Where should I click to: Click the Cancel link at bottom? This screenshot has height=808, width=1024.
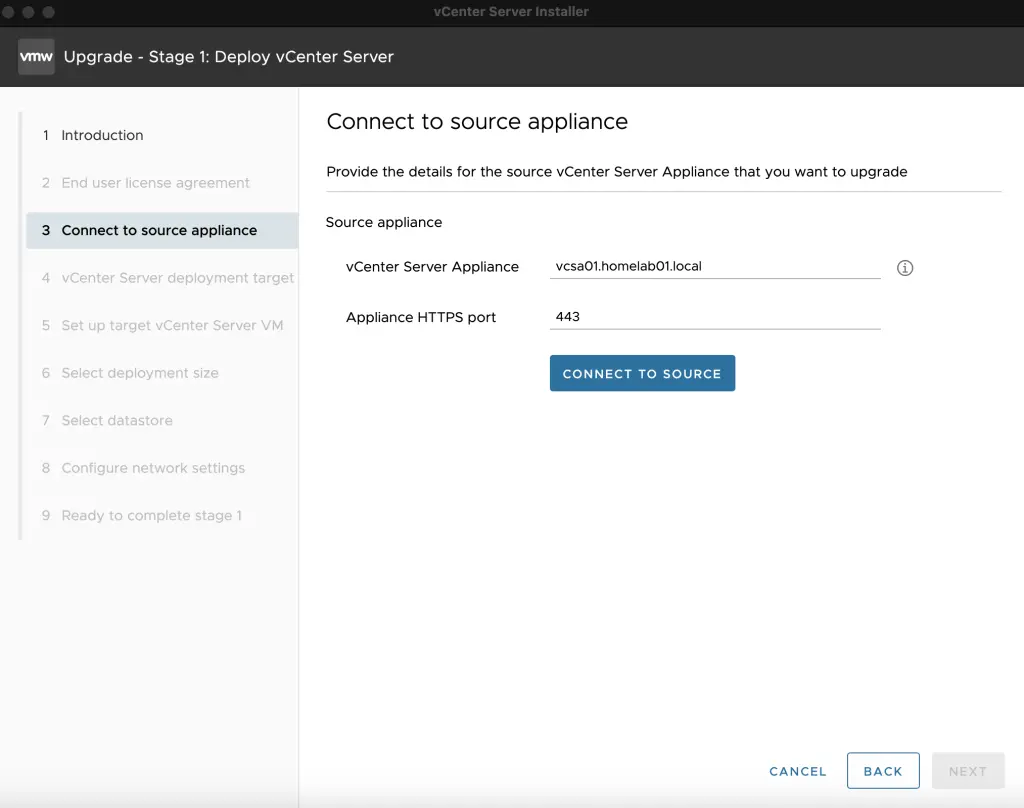click(x=797, y=771)
